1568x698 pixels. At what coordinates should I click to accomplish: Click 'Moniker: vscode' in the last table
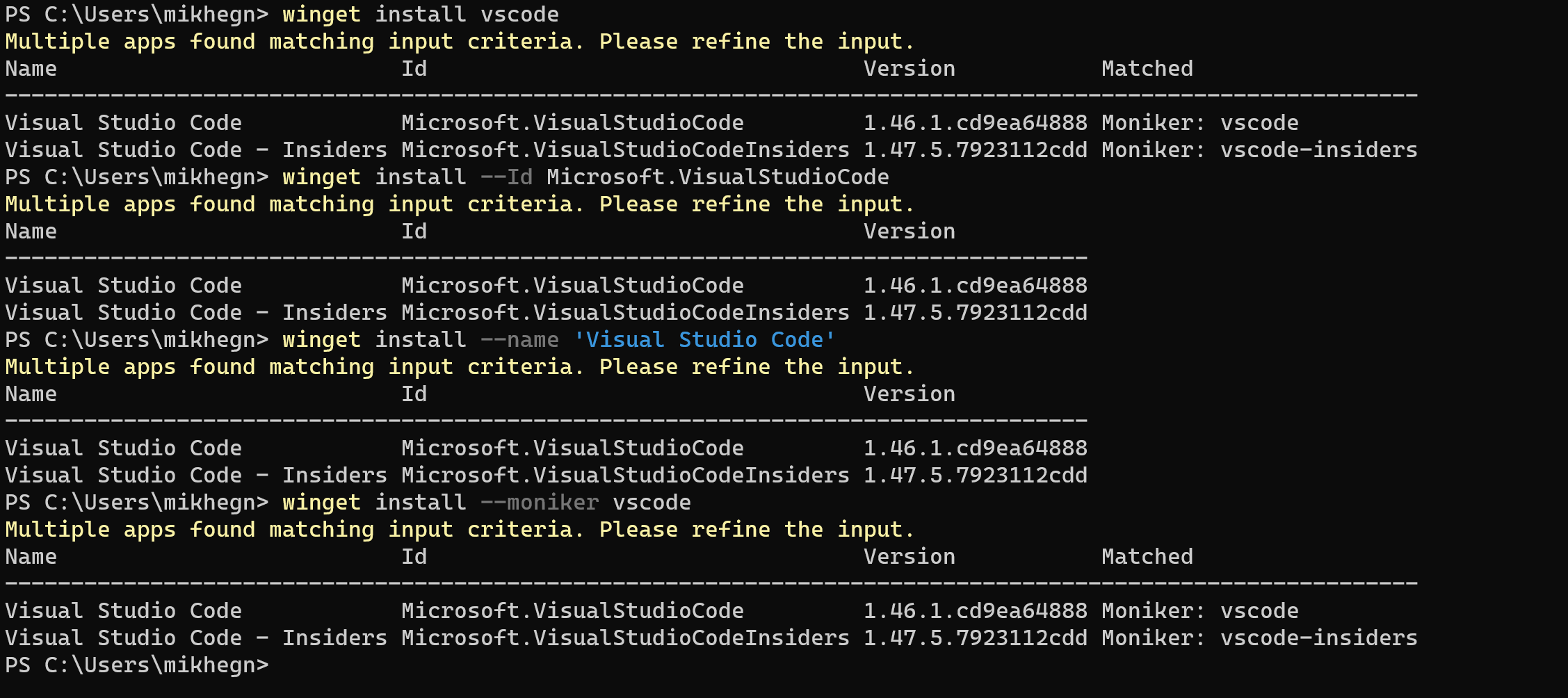1200,611
